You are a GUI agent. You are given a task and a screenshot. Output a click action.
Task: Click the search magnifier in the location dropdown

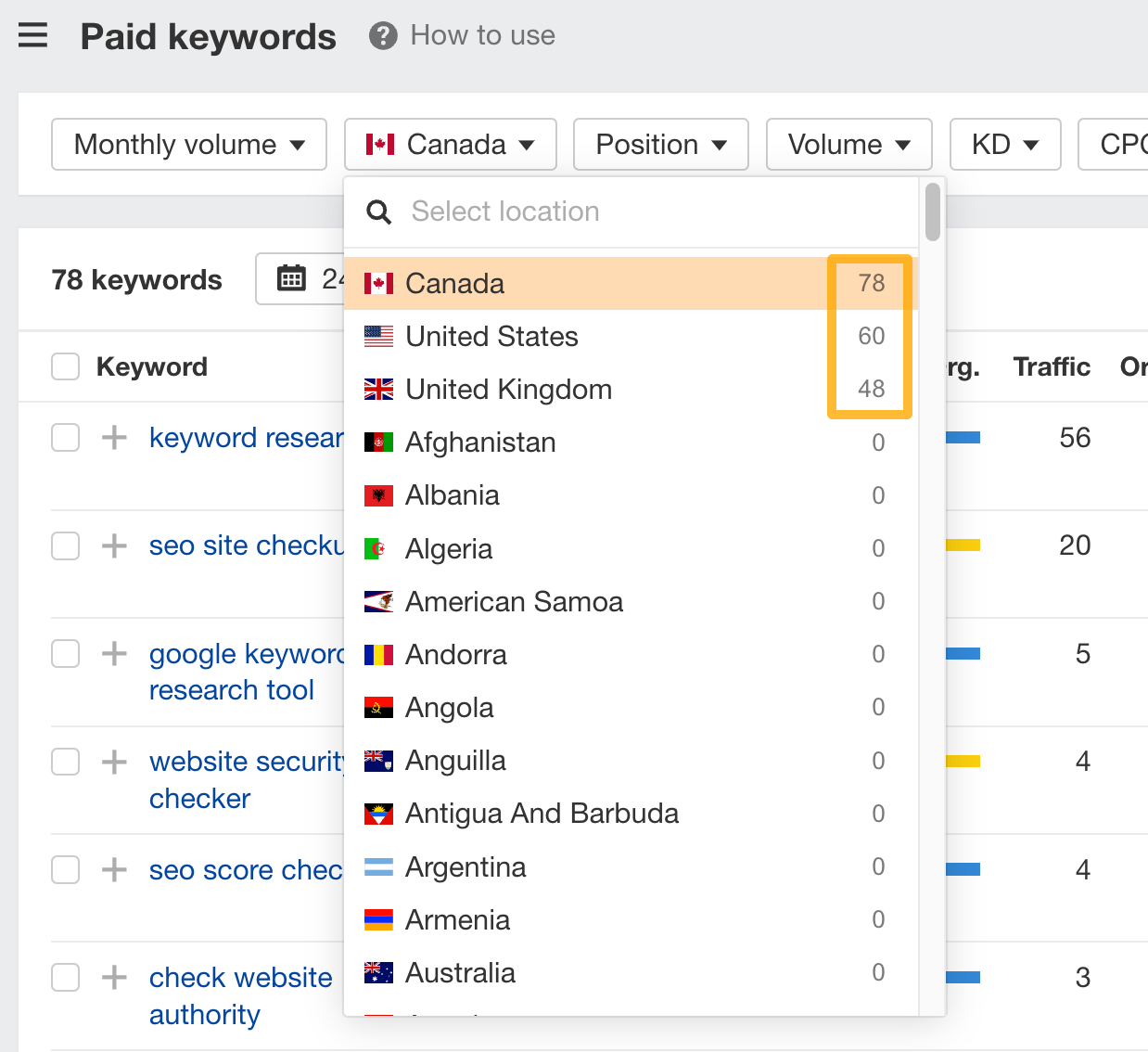point(378,212)
